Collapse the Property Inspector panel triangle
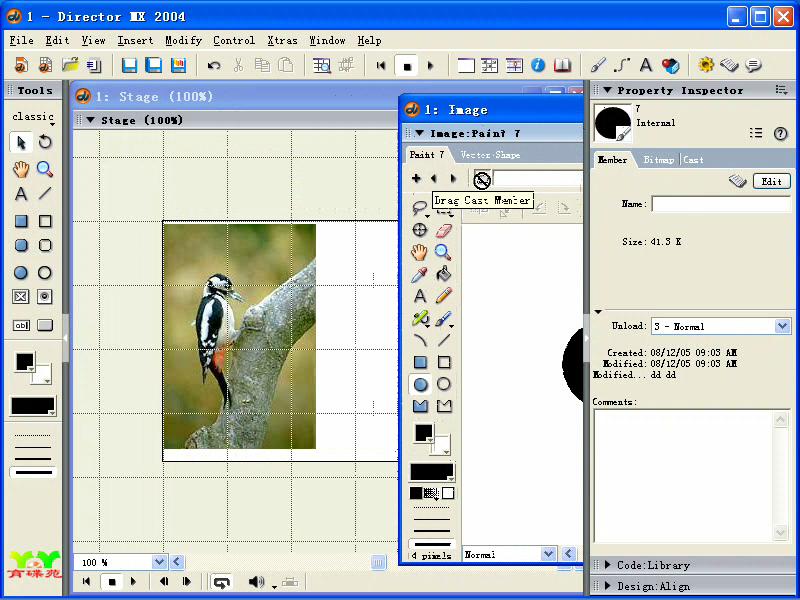 tap(608, 90)
